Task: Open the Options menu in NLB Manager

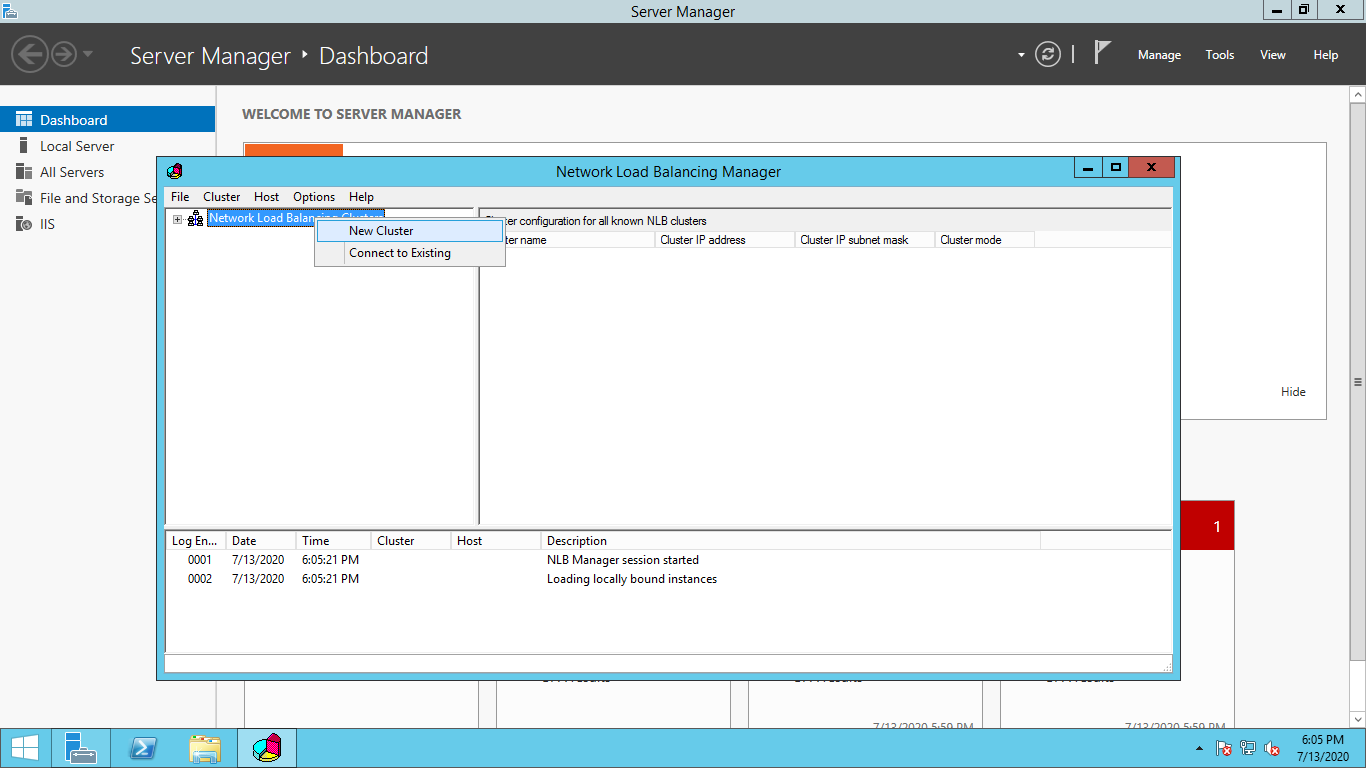Action: [x=314, y=197]
